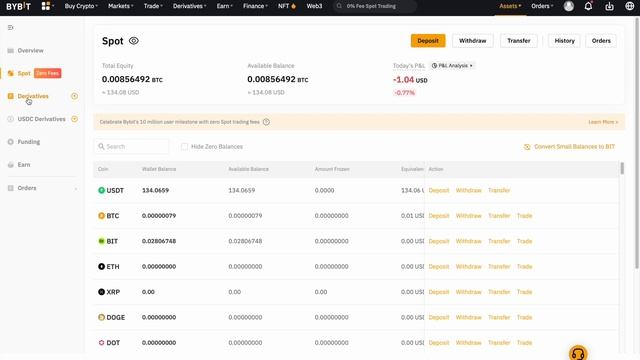Click the Orders button near History

click(601, 41)
